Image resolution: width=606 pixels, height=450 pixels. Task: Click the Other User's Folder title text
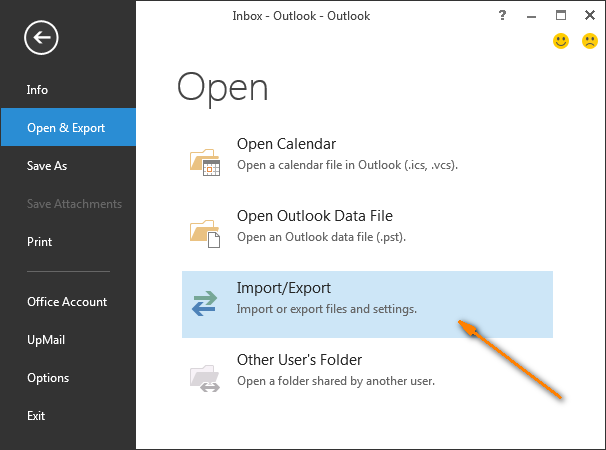click(300, 360)
